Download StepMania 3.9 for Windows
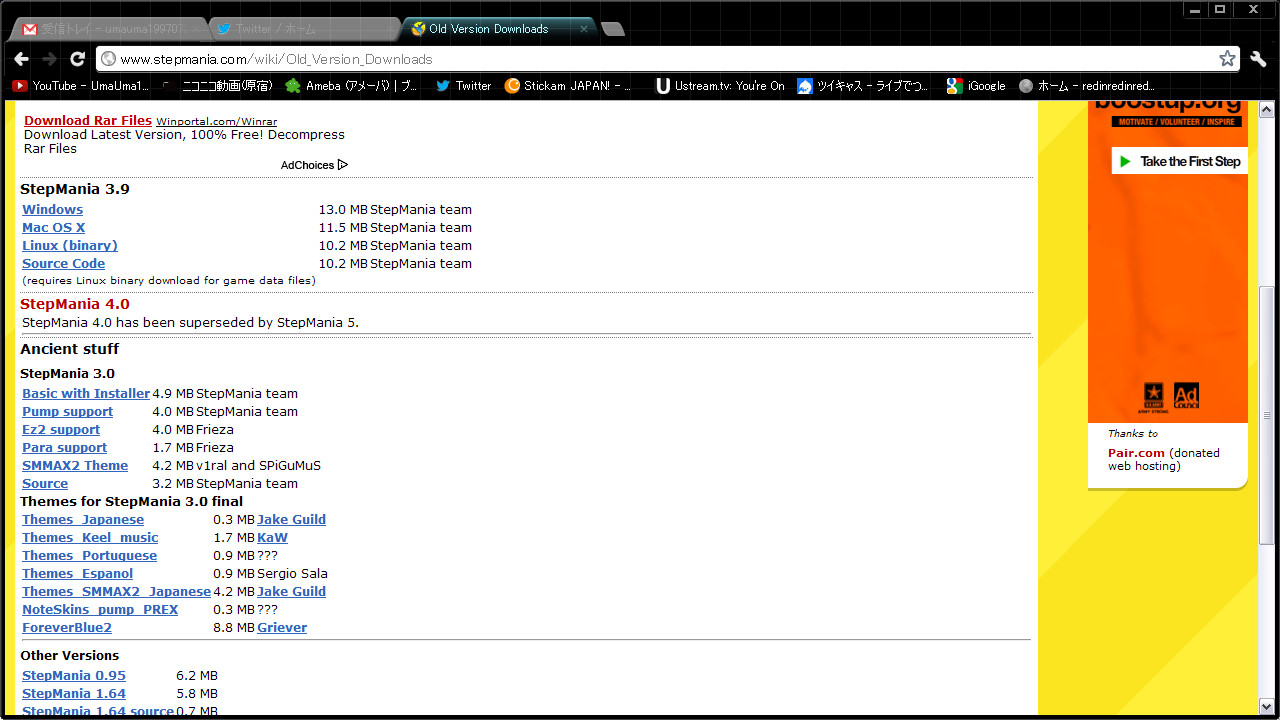The width and height of the screenshot is (1280, 720). pos(53,210)
